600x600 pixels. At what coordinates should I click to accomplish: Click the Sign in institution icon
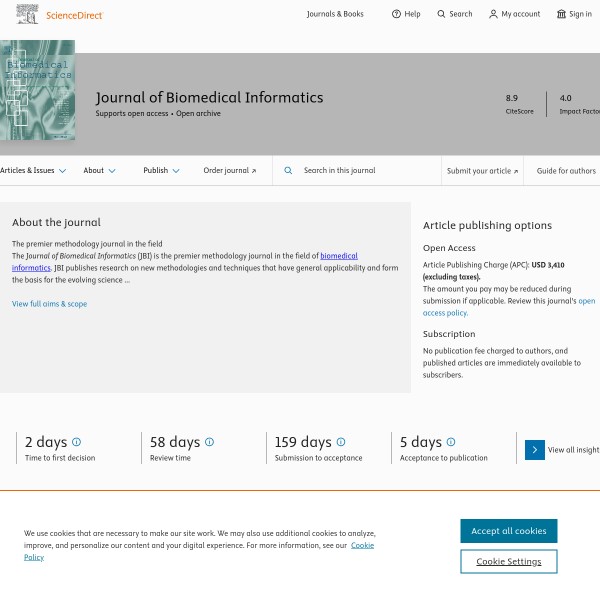561,14
